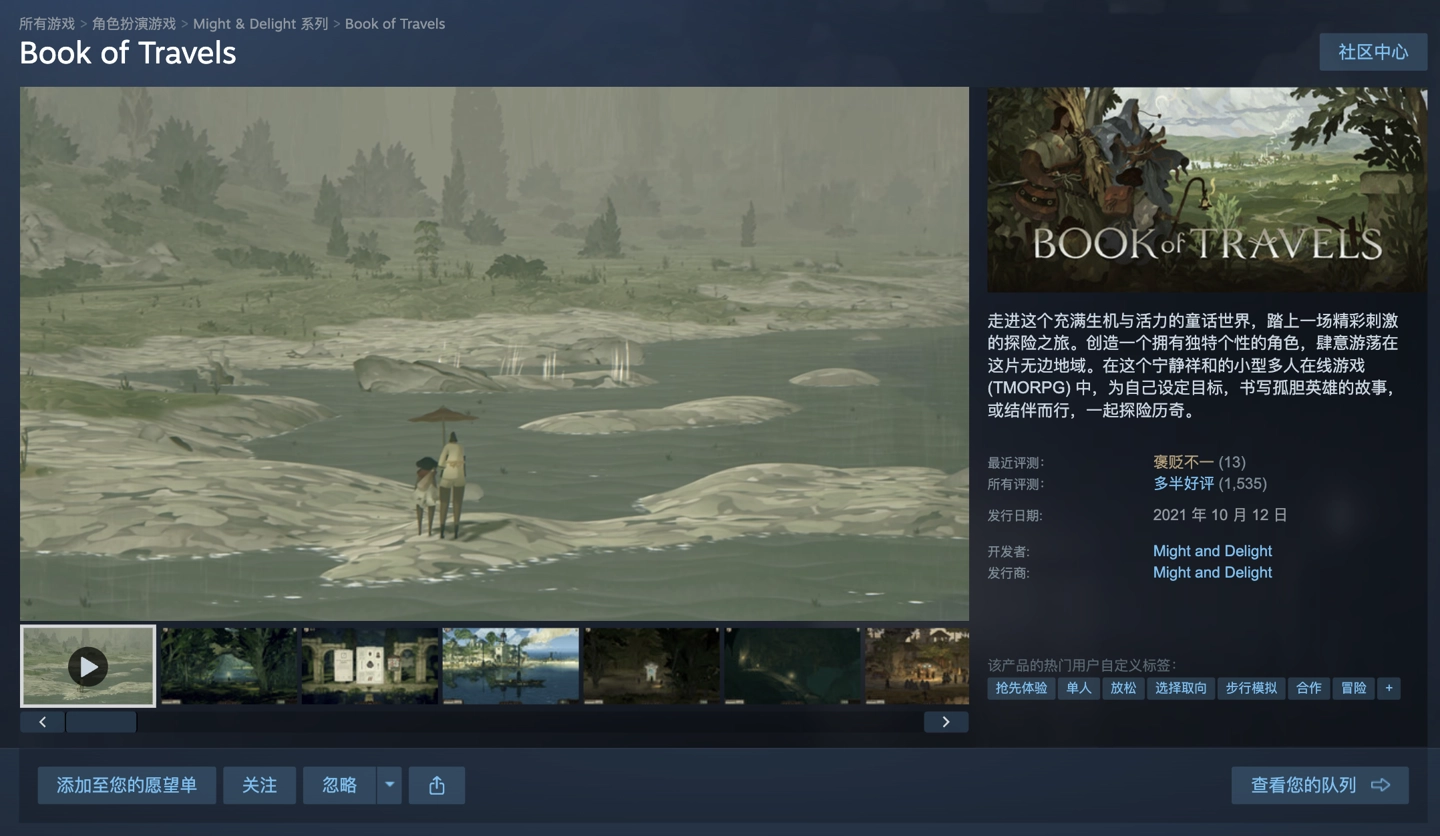Open Might & Delight 系列 breadcrumb
1440x836 pixels.
[260, 23]
